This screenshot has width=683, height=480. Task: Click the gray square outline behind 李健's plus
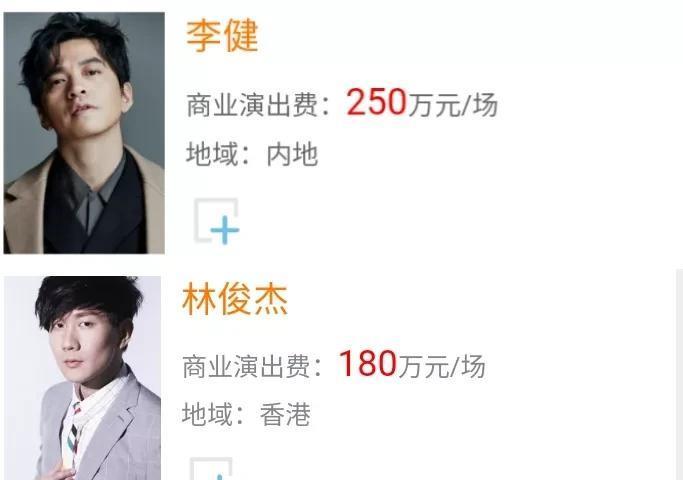(x=216, y=220)
